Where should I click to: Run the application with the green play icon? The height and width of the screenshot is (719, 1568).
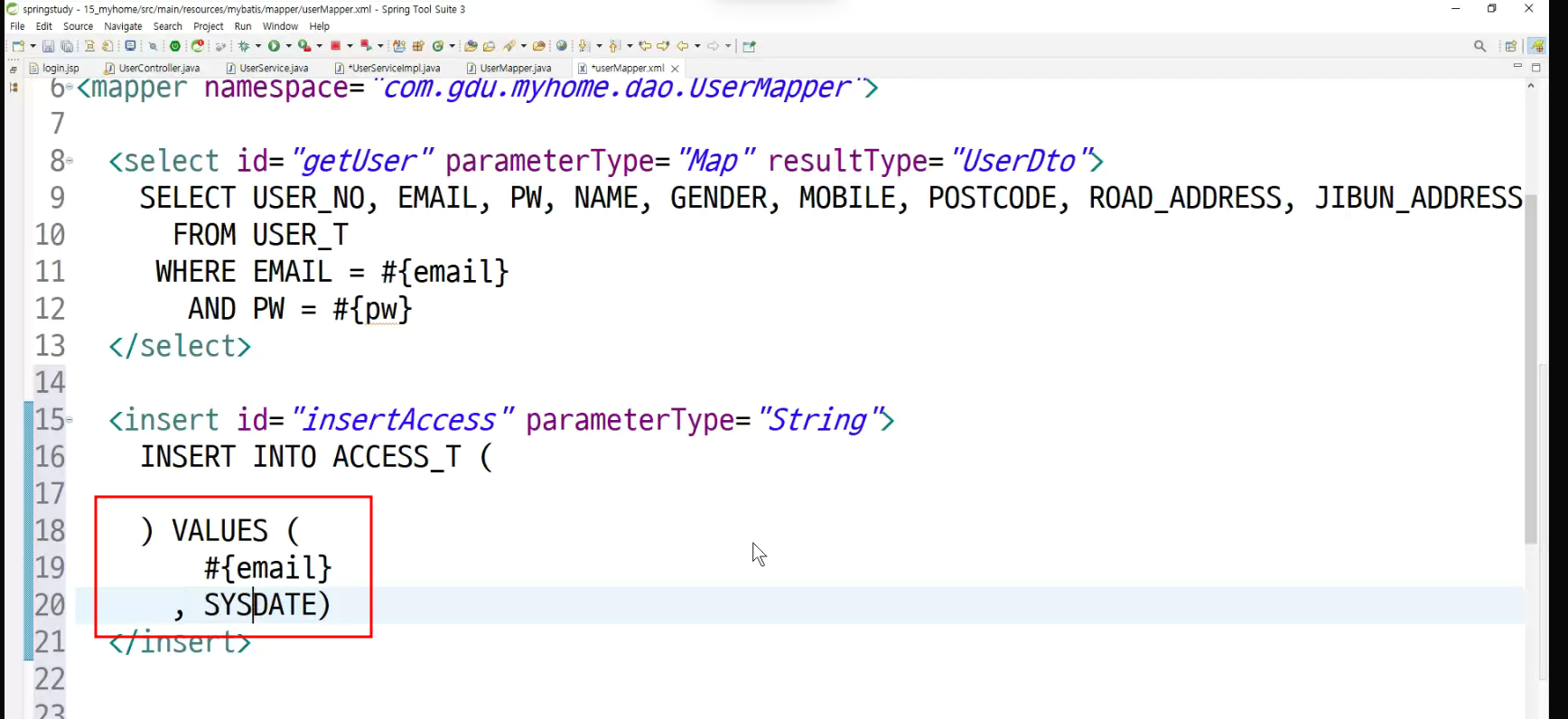(274, 46)
